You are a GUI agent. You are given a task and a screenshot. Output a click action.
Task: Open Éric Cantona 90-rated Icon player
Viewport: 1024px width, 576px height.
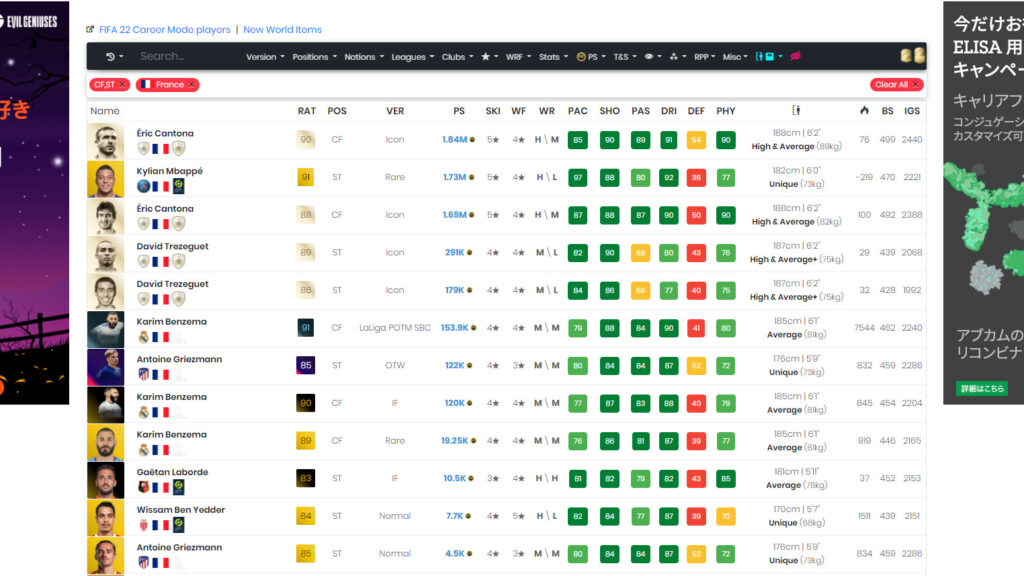(165, 133)
